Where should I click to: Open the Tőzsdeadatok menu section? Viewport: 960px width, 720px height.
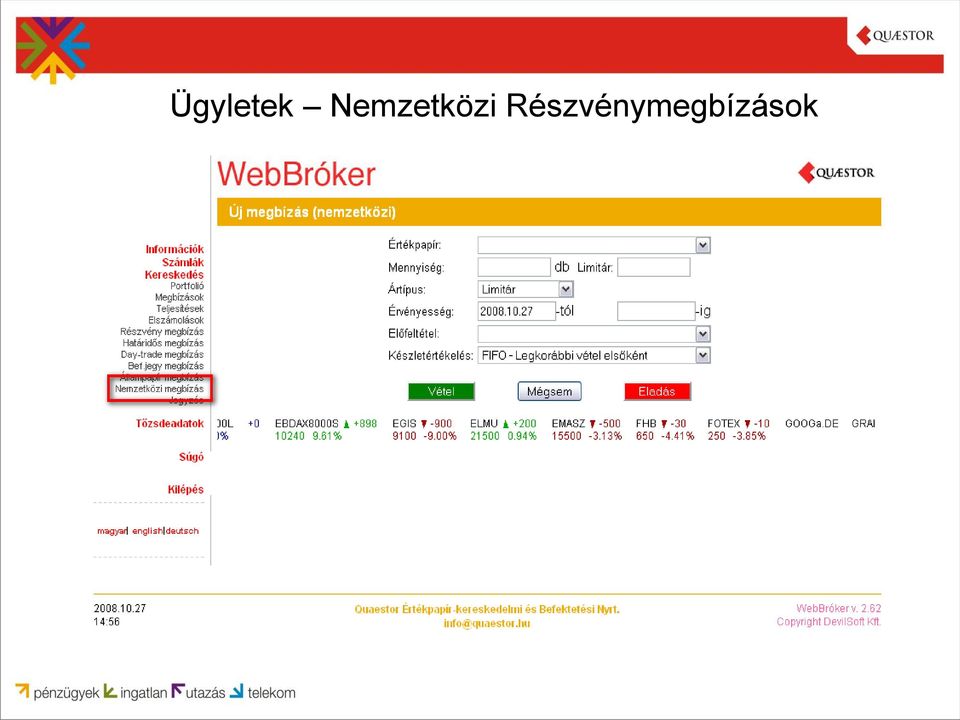click(x=170, y=423)
